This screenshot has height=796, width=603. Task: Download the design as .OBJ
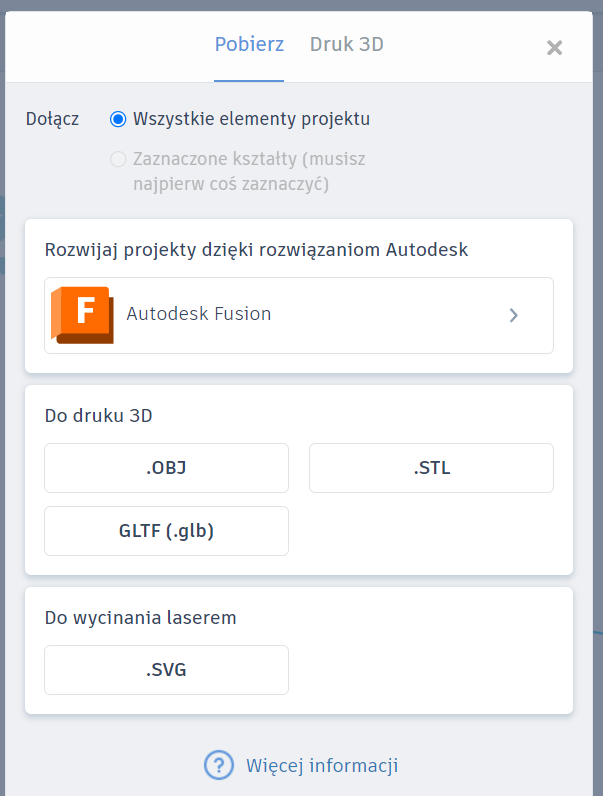click(166, 468)
